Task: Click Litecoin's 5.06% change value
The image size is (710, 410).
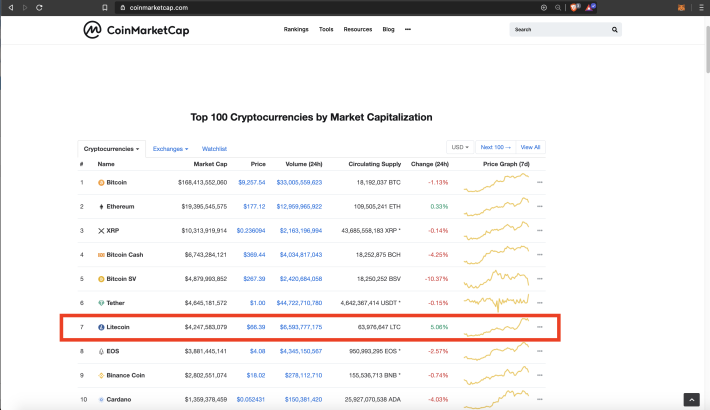Action: (x=439, y=327)
